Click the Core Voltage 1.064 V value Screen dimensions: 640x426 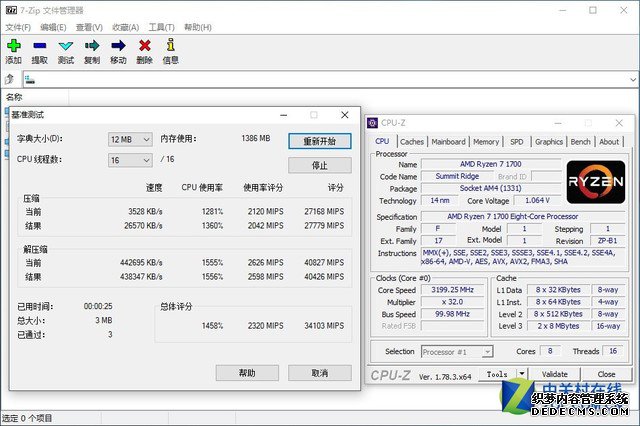click(x=537, y=200)
